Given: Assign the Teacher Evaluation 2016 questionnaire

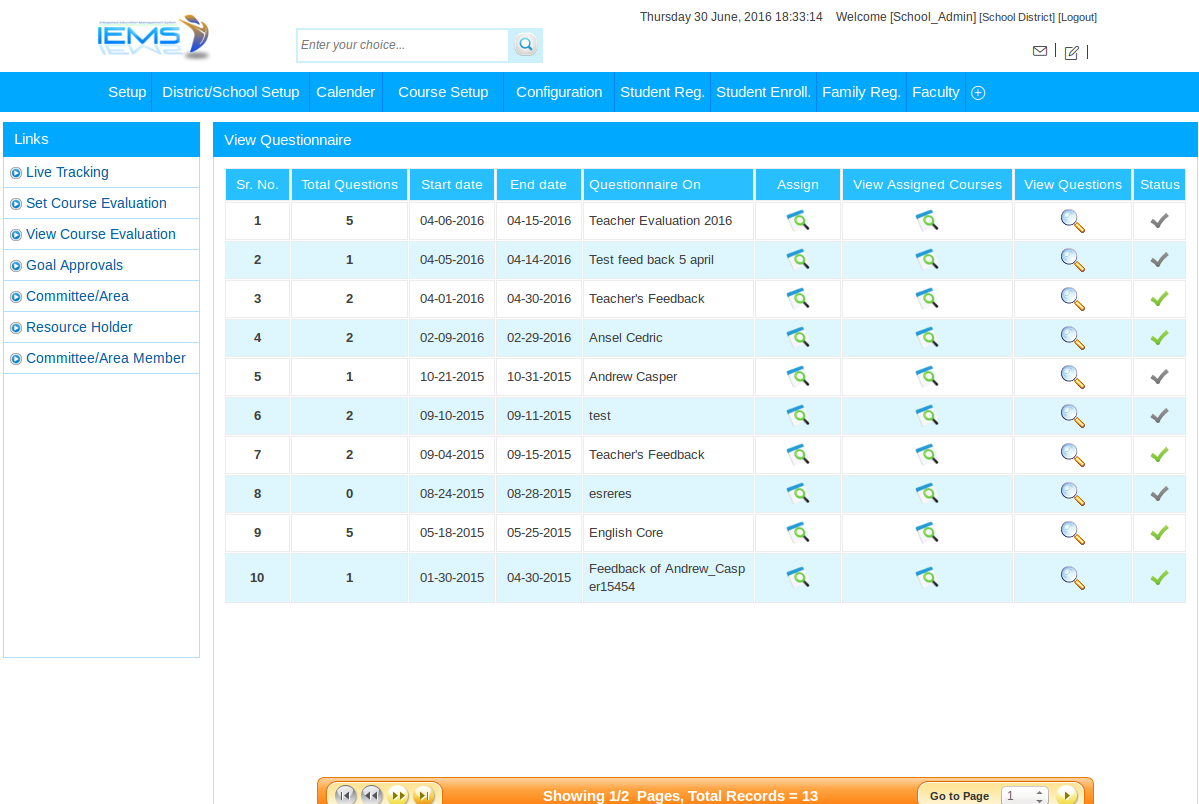Looking at the screenshot, I should click(798, 221).
